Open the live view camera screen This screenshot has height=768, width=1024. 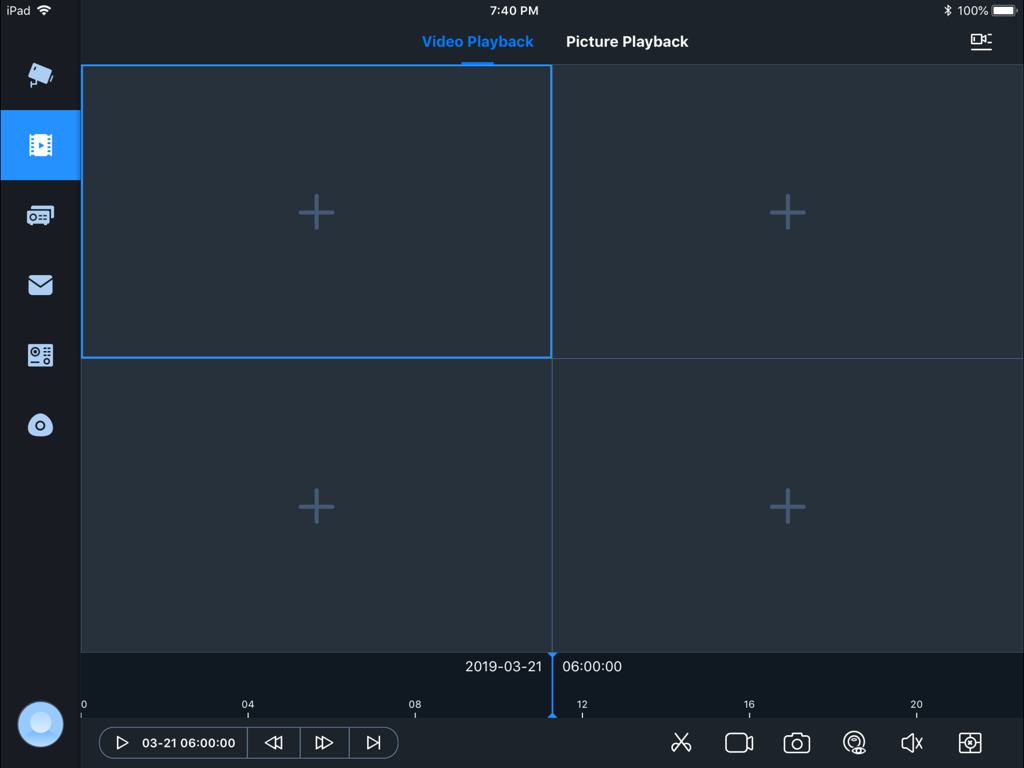click(x=40, y=74)
